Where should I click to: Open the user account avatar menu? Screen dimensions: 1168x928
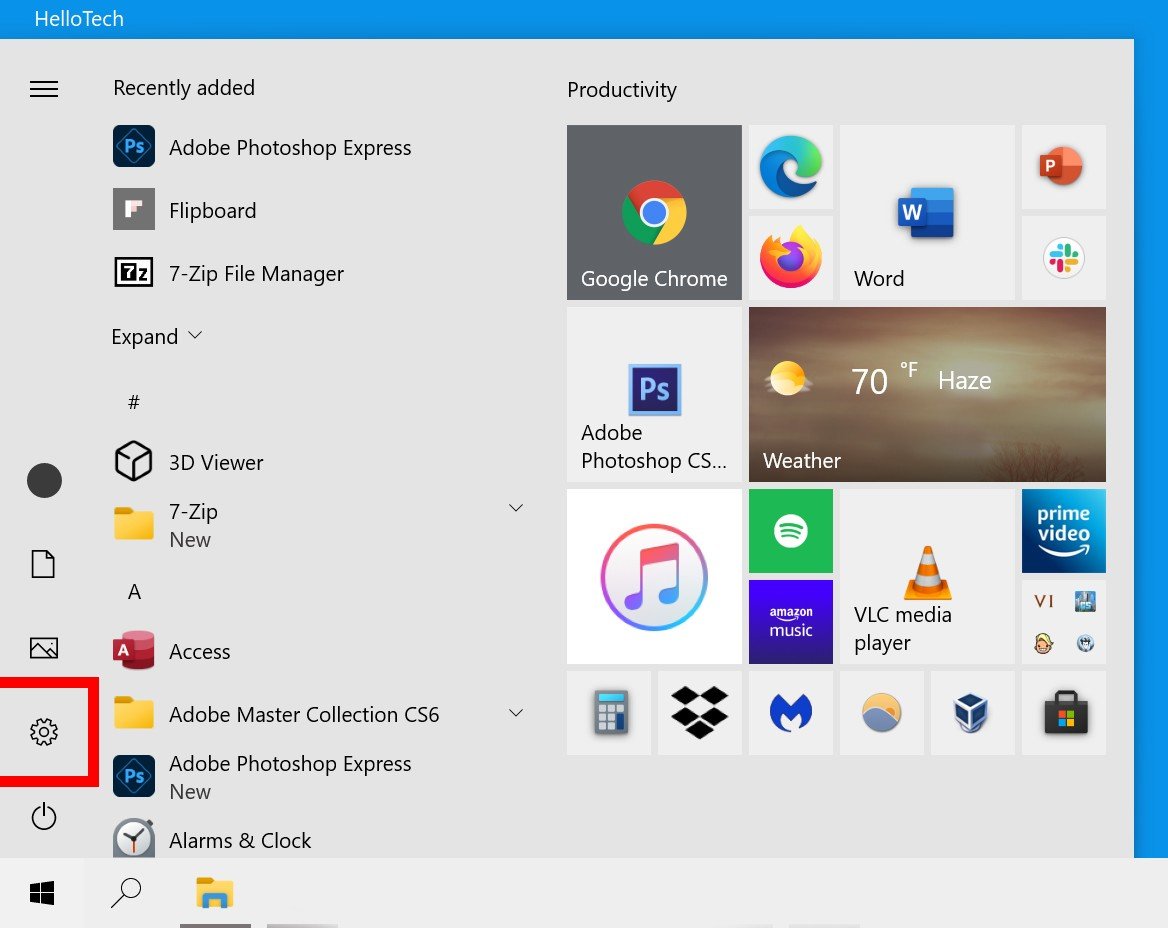pos(44,480)
